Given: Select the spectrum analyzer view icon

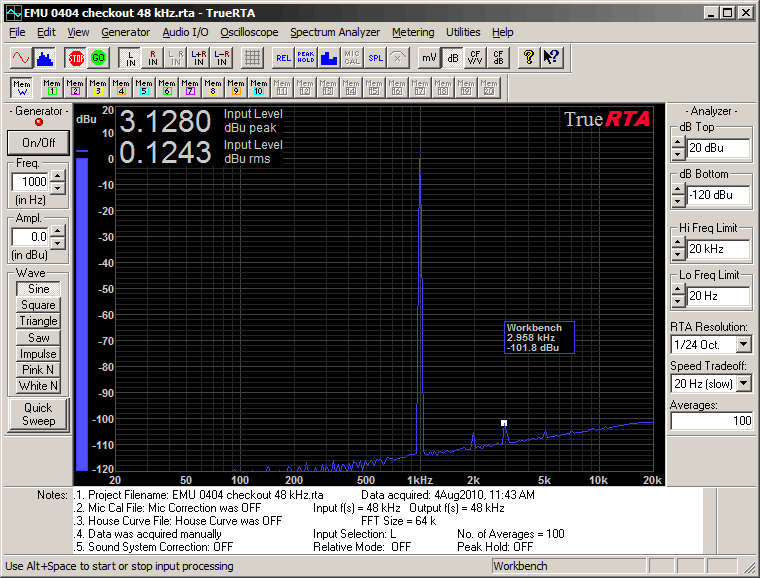Looking at the screenshot, I should pos(44,58).
